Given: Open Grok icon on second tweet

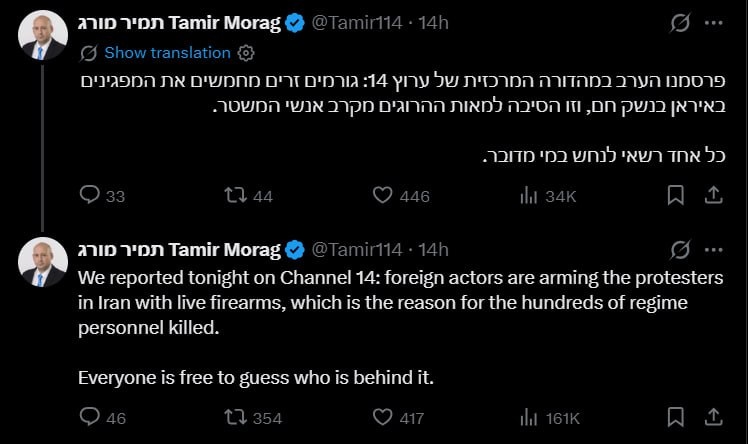Looking at the screenshot, I should tap(680, 250).
